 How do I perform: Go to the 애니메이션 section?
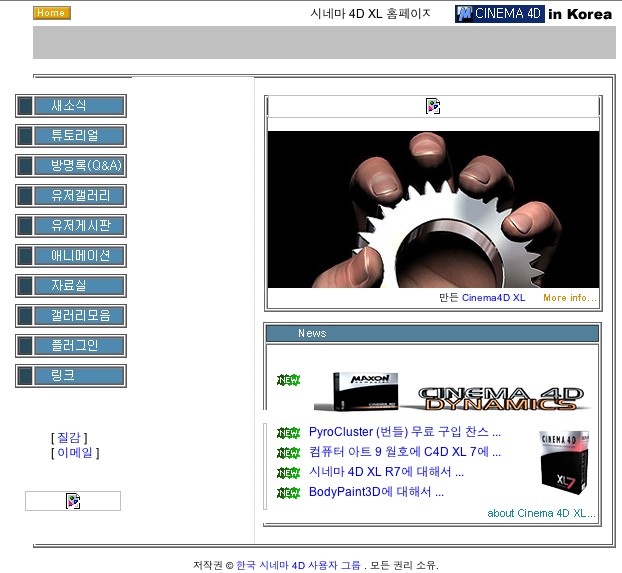click(x=71, y=256)
